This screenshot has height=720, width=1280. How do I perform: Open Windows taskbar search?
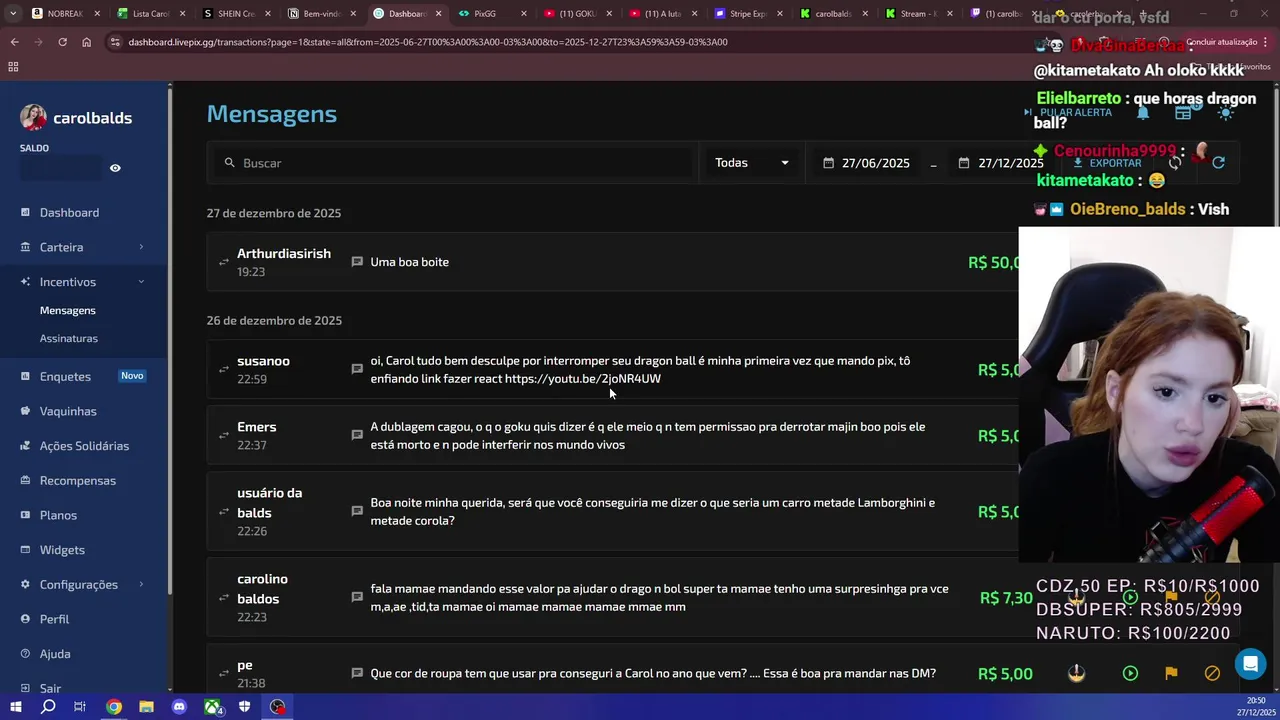(x=48, y=707)
